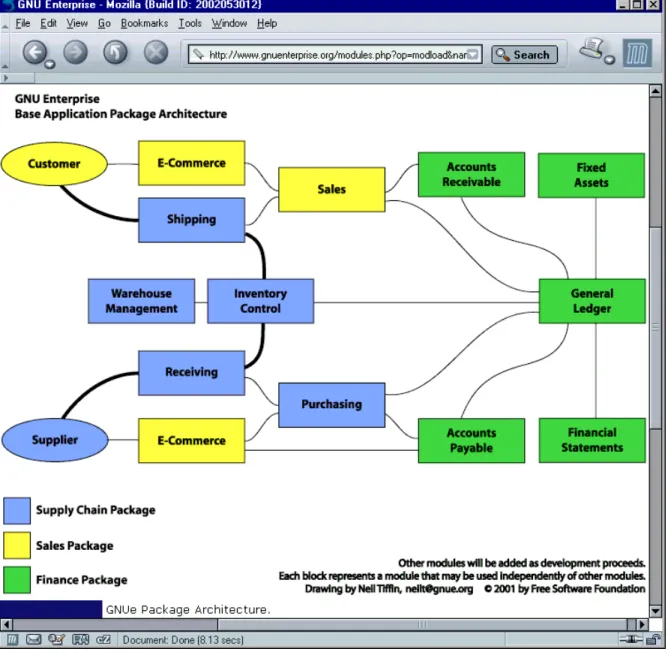668x655 pixels.
Task: Open the Print button dropdown arrow
Action: 610,60
